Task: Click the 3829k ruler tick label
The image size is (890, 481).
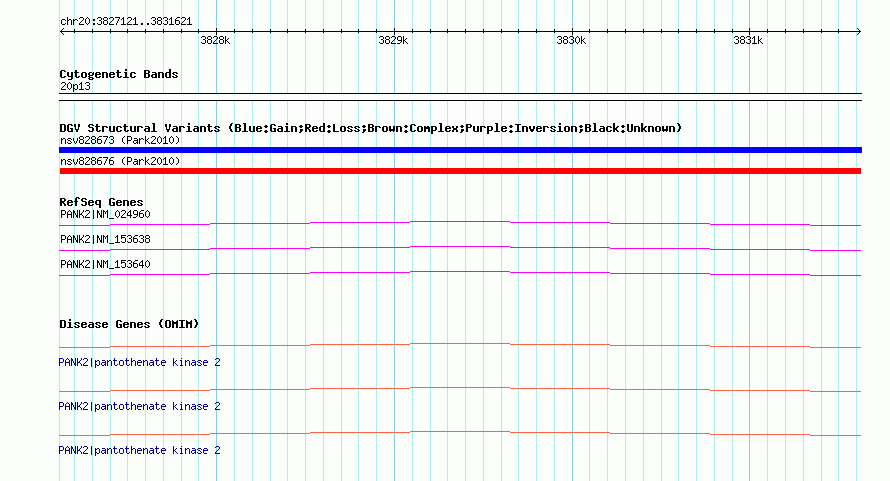Action: point(393,40)
